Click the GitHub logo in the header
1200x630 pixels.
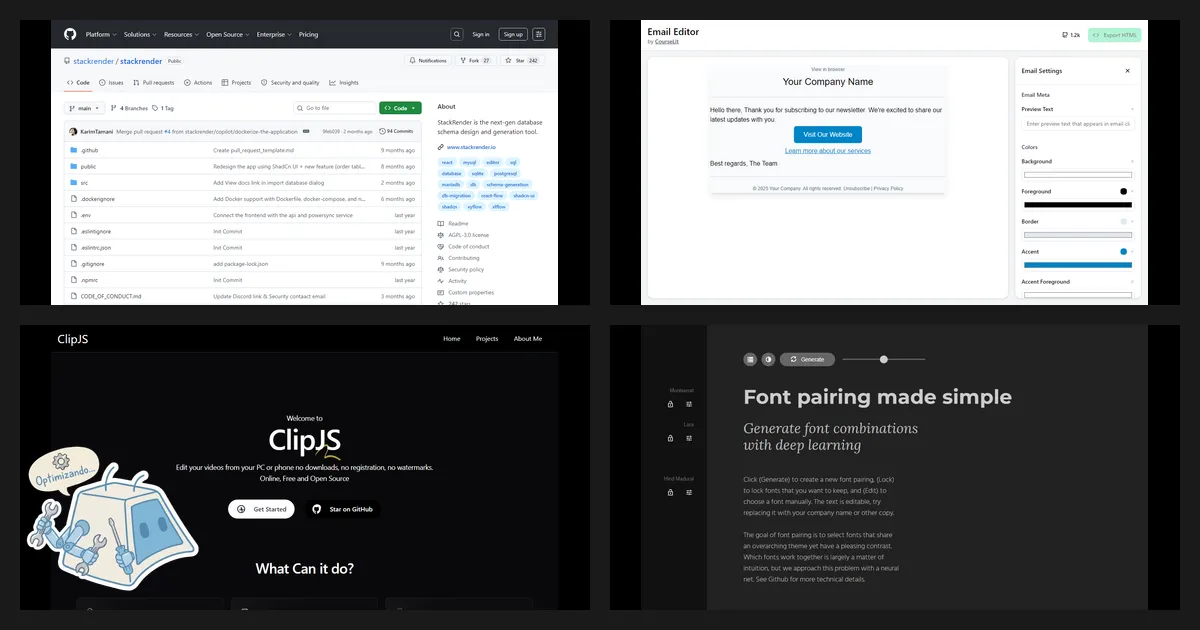click(x=70, y=34)
